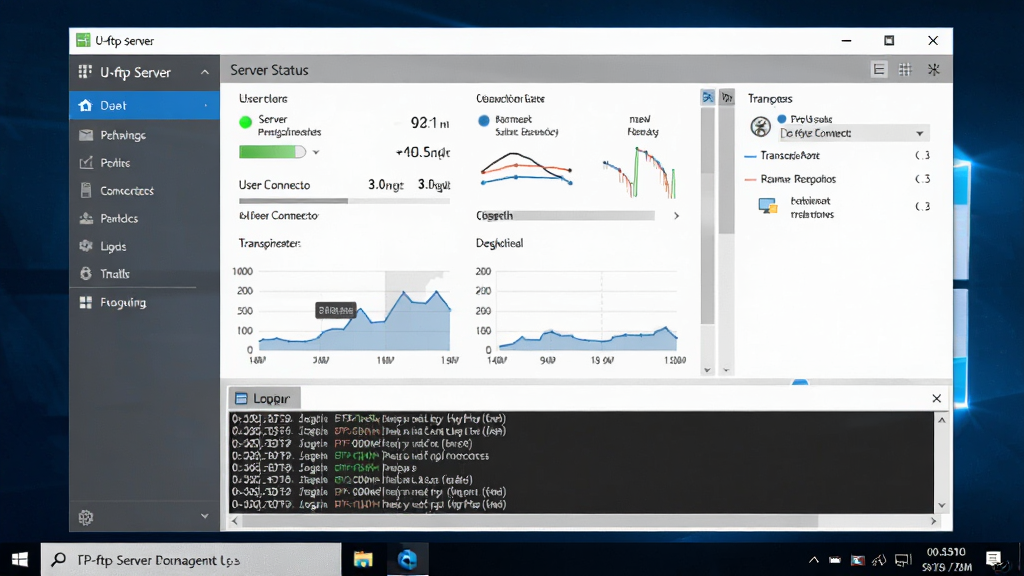The height and width of the screenshot is (576, 1024).
Task: Click the Tnaiils sidebar icon
Action: [x=86, y=274]
